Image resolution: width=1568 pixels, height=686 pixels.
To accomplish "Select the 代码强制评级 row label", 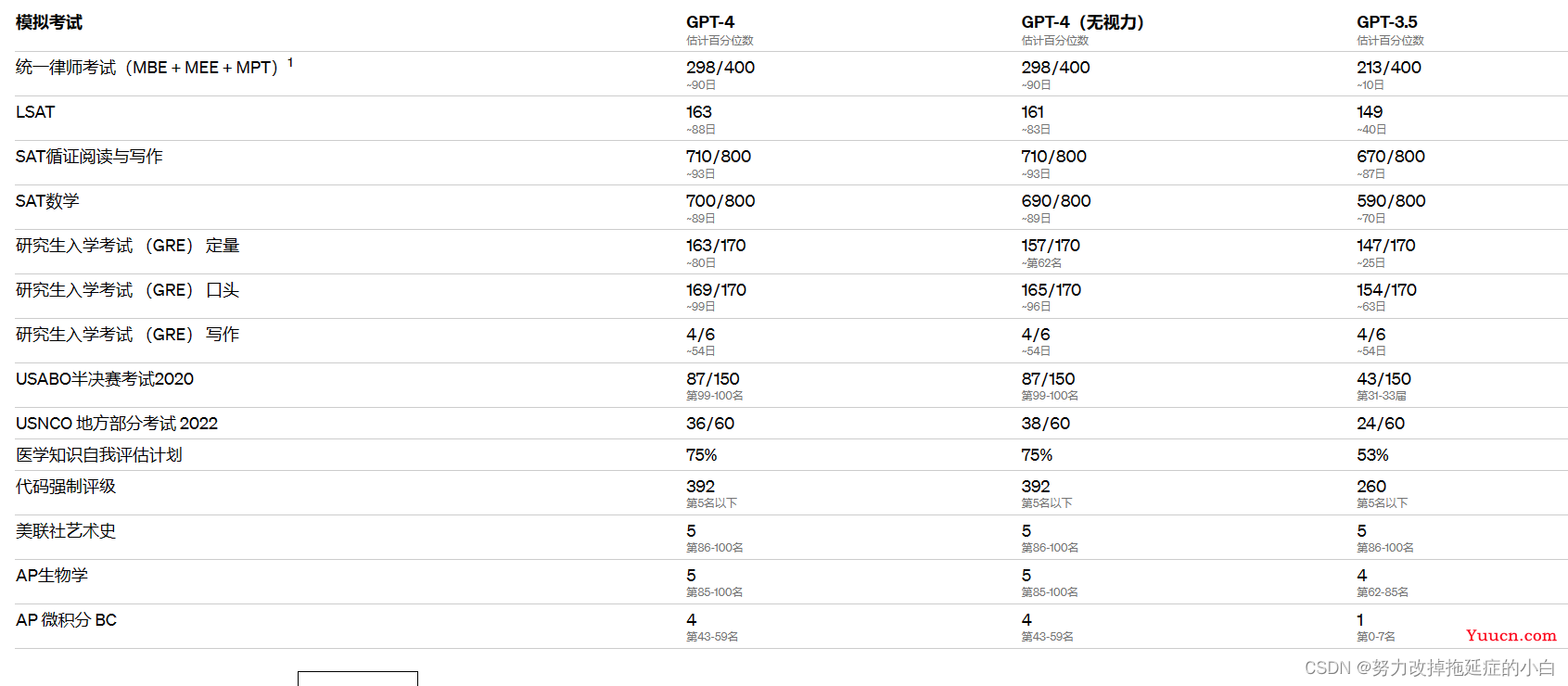I will [x=66, y=487].
